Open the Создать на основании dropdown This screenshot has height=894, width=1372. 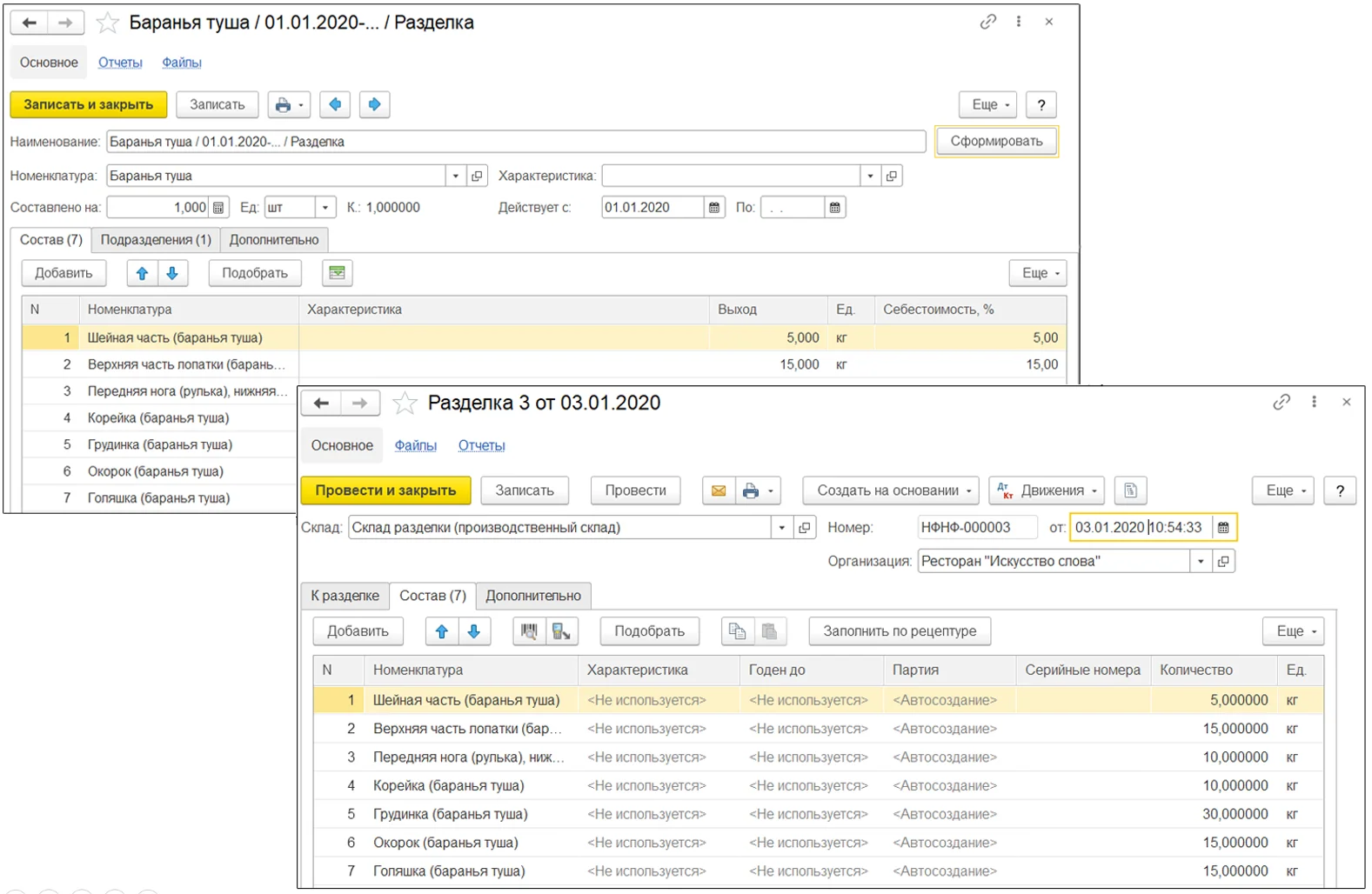tap(890, 490)
